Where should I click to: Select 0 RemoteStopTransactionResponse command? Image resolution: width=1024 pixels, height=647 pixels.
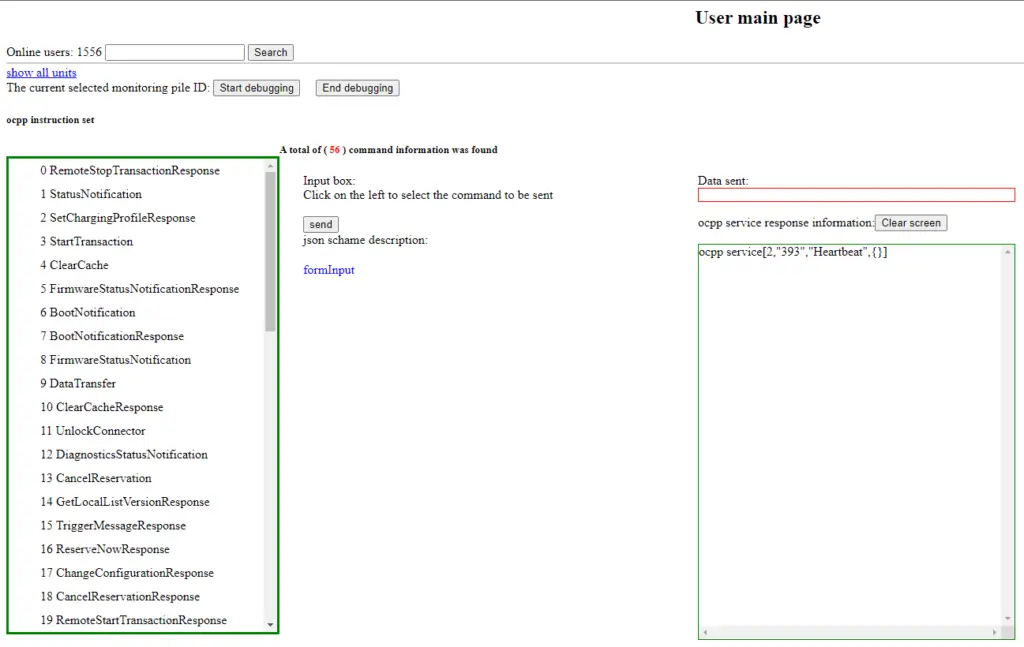click(130, 170)
